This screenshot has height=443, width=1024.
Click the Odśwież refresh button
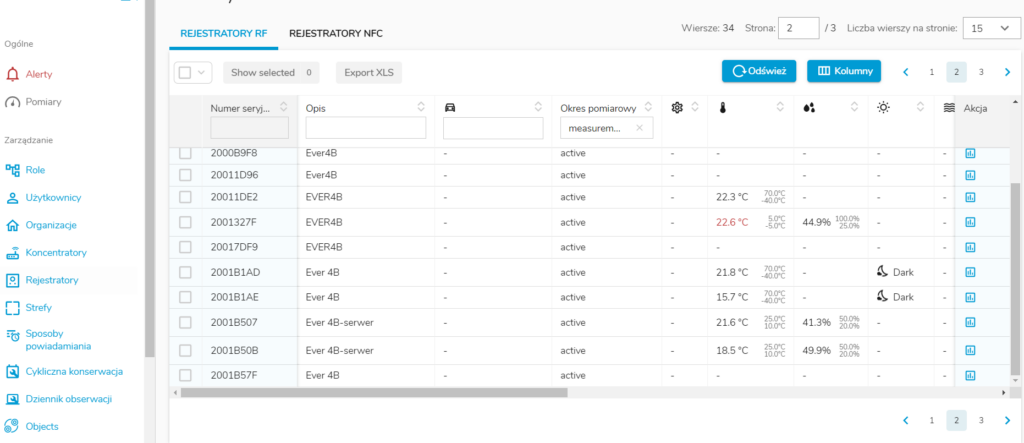click(x=759, y=71)
